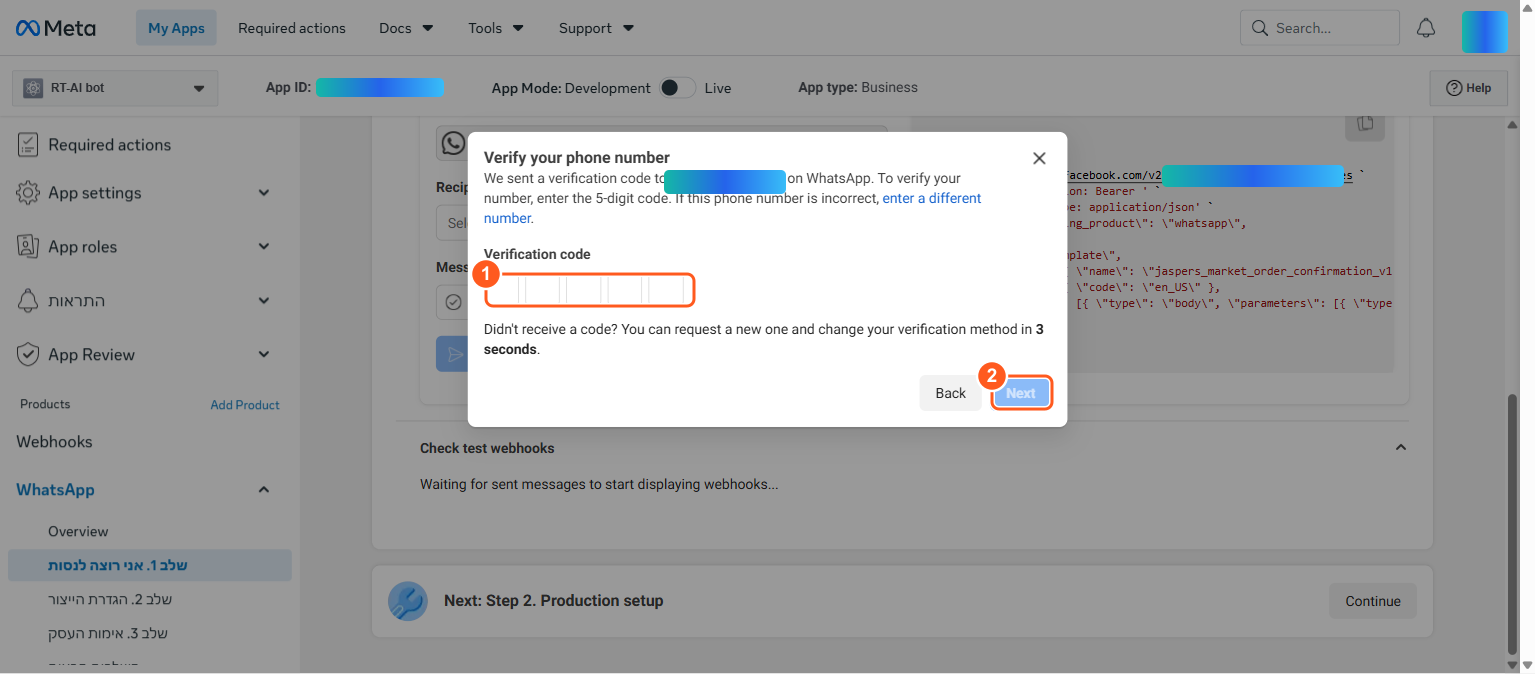
Task: Select שלב 1. אני רוצה לנסות
Action: 150,565
